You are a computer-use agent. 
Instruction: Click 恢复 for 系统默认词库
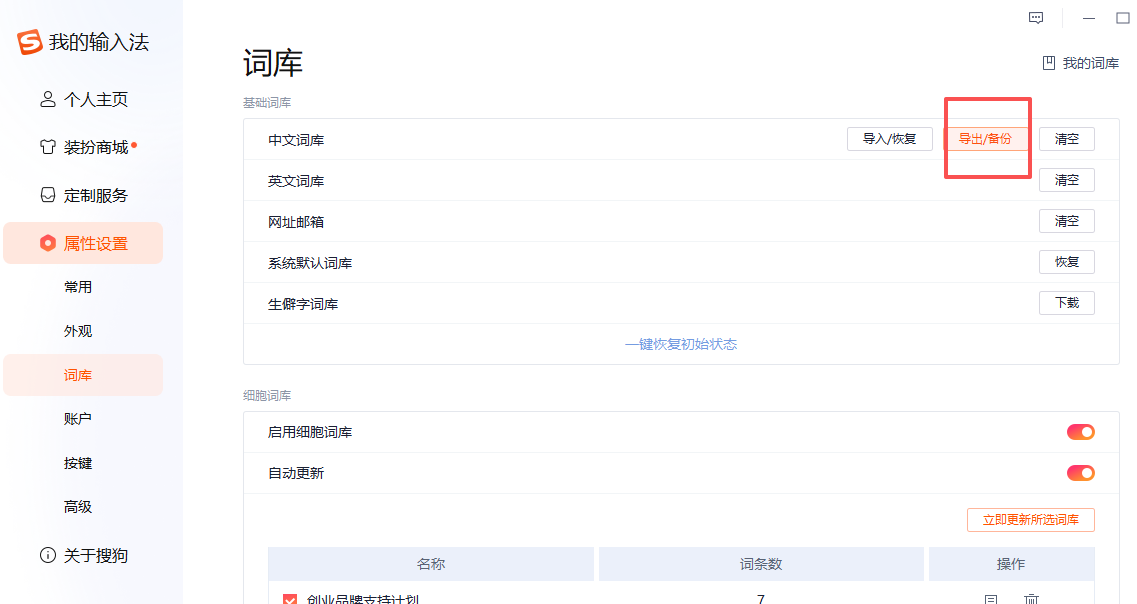click(x=1067, y=262)
